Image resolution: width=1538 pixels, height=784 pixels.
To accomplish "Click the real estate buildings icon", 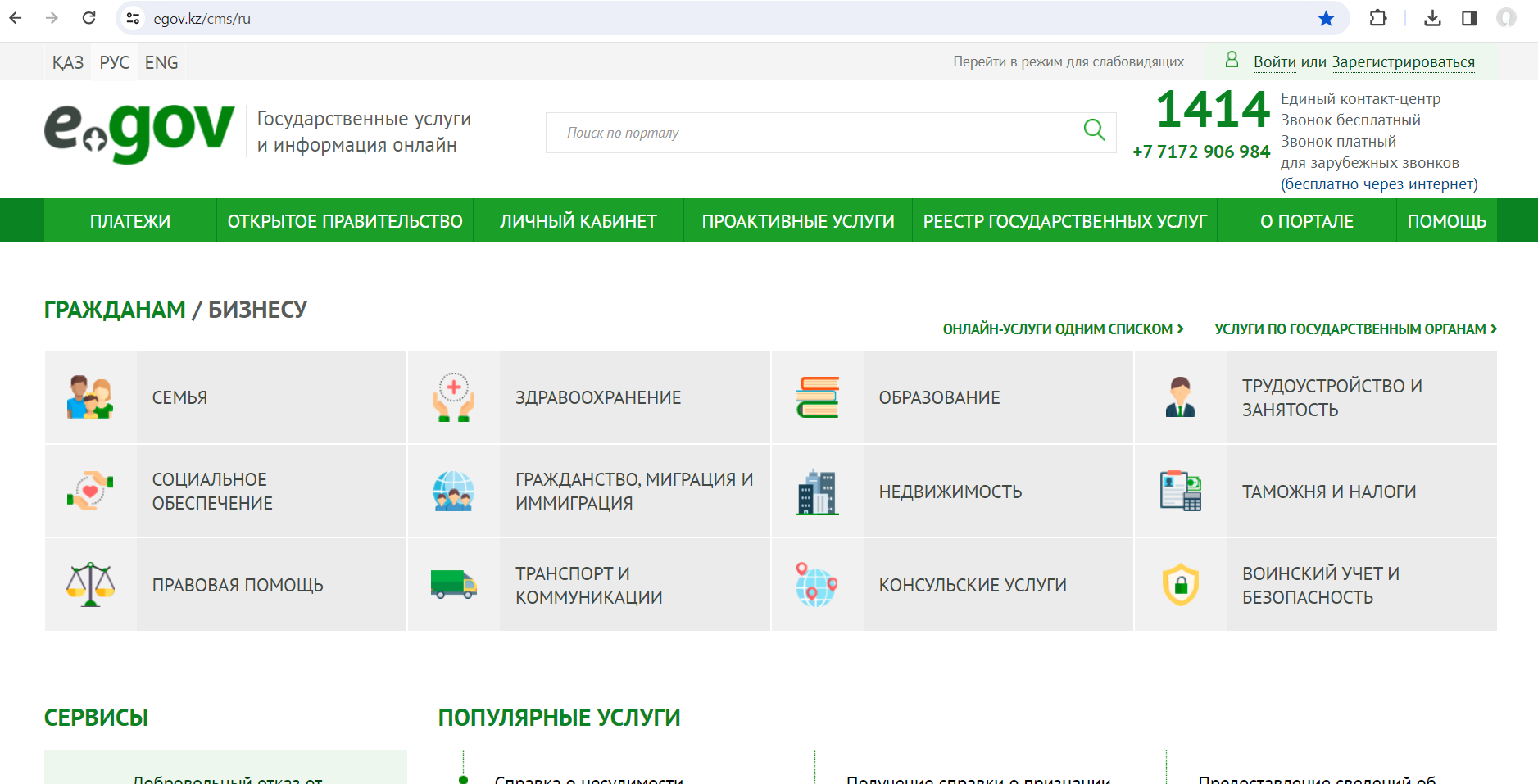I will (x=817, y=492).
